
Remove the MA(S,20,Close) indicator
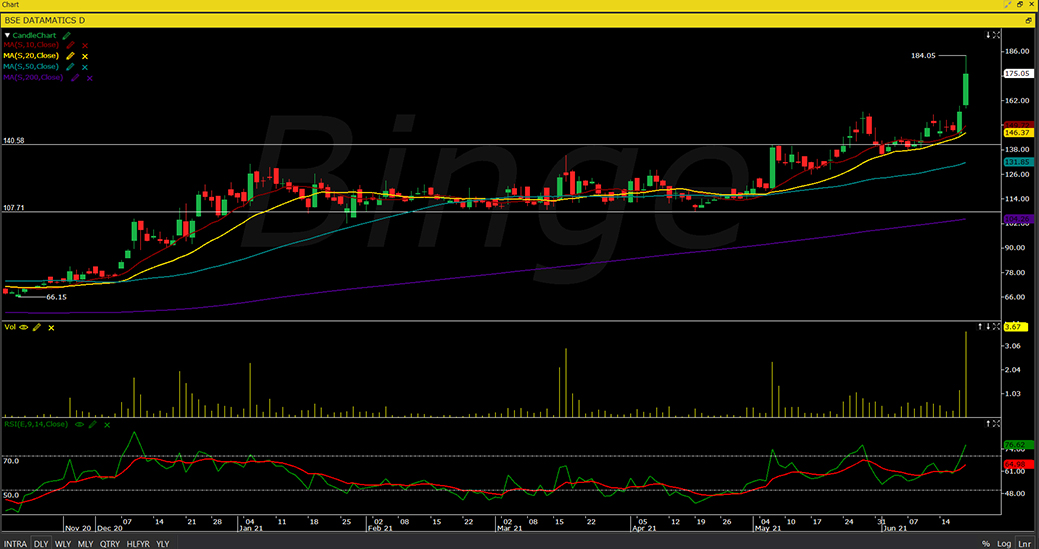(x=85, y=56)
